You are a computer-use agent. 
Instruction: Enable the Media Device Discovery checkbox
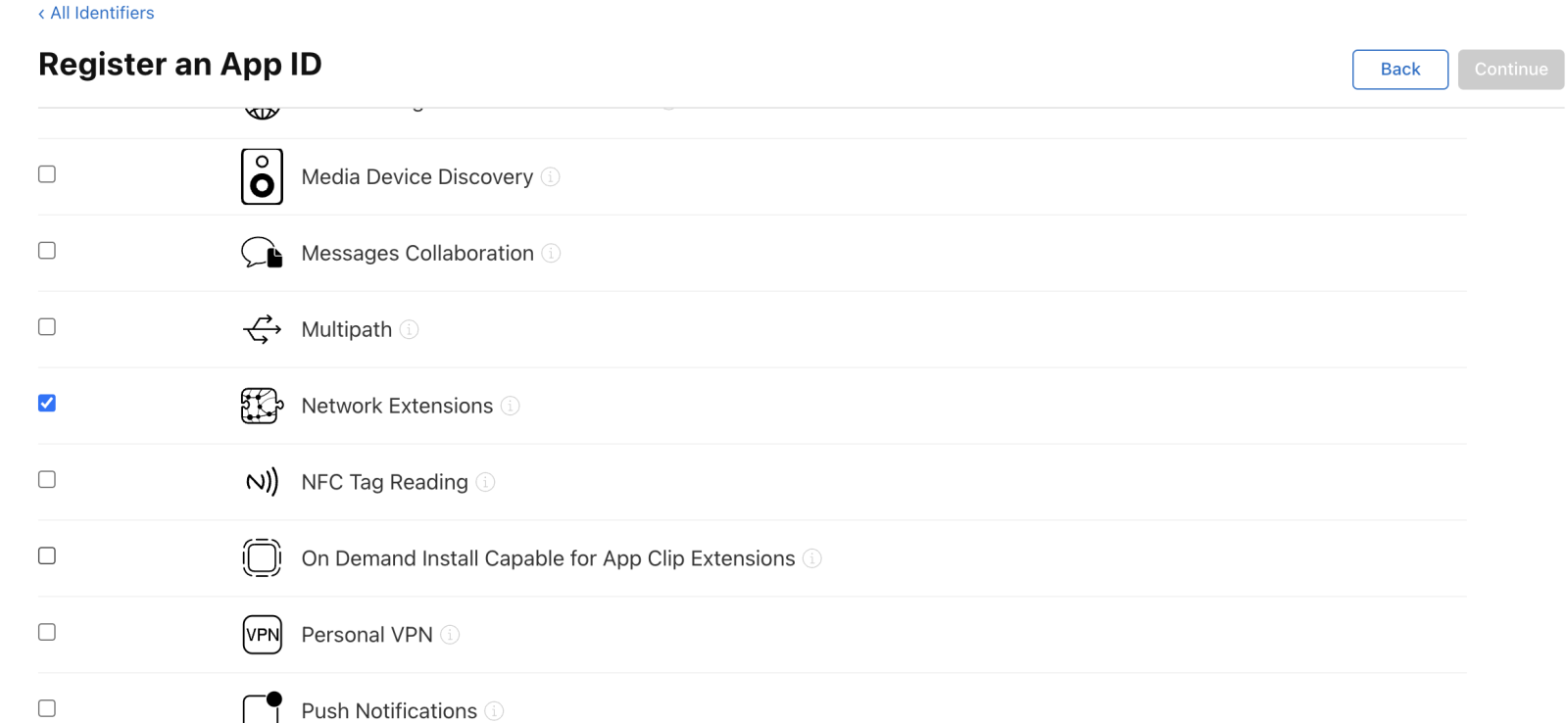(x=47, y=174)
